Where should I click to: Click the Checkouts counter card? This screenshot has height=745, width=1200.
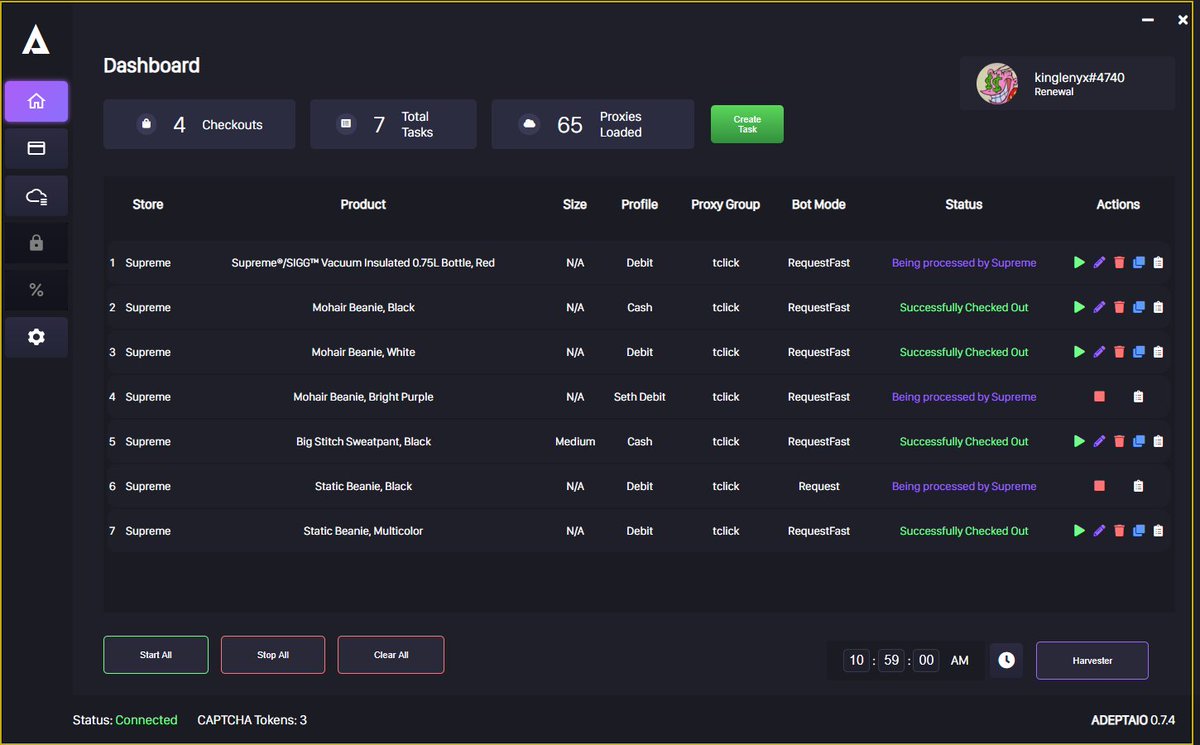[199, 124]
